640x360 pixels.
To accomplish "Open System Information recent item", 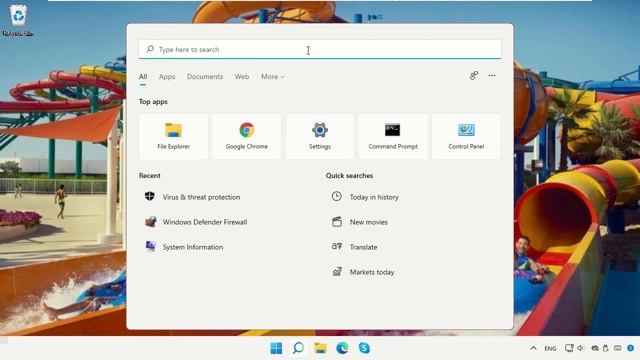I will (x=184, y=247).
